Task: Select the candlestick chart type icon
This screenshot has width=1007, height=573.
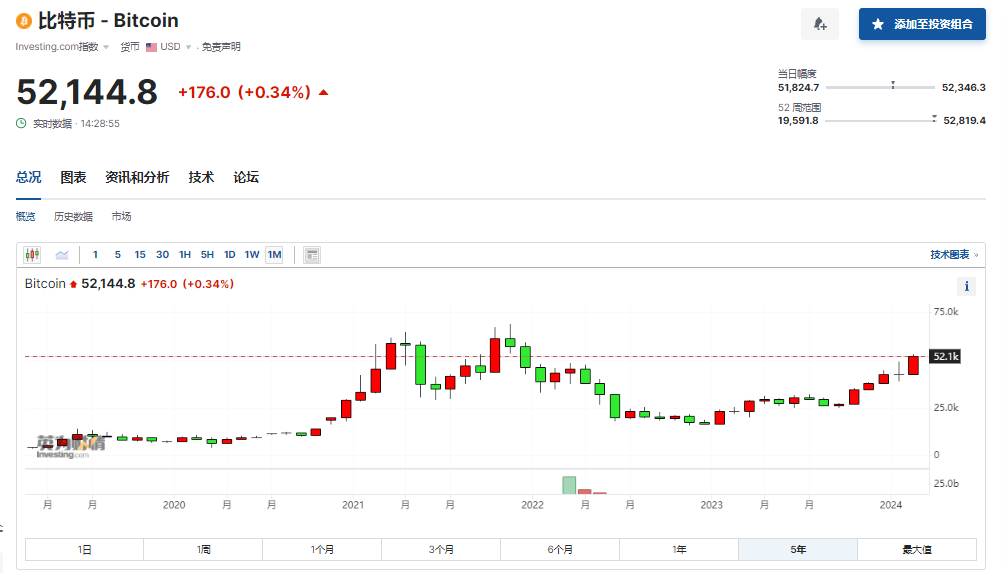Action: [x=33, y=255]
